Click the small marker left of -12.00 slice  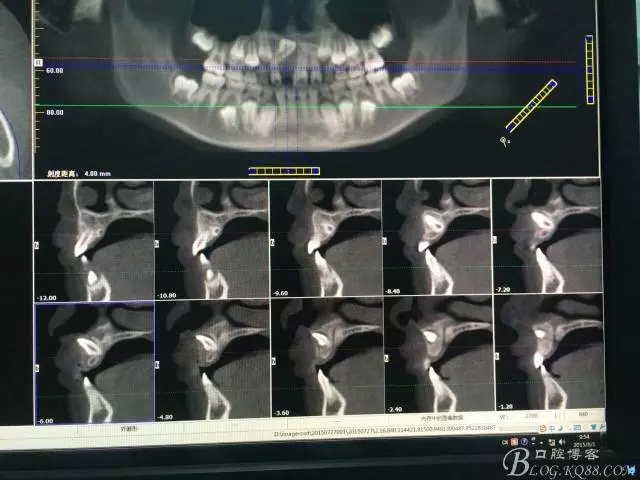point(36,241)
